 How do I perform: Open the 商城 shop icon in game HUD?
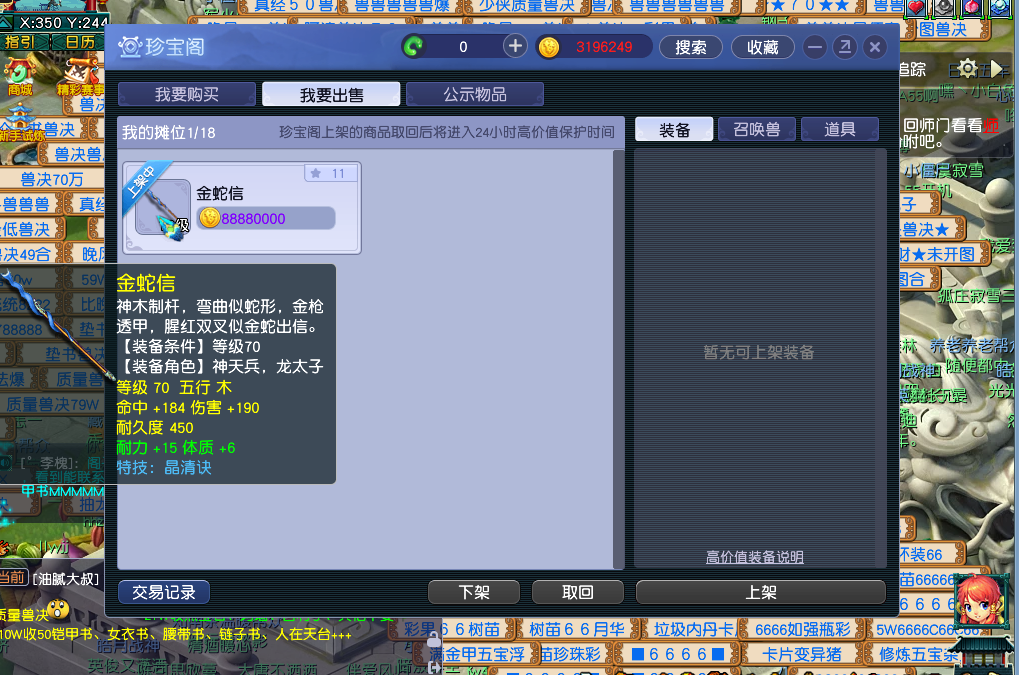click(20, 78)
